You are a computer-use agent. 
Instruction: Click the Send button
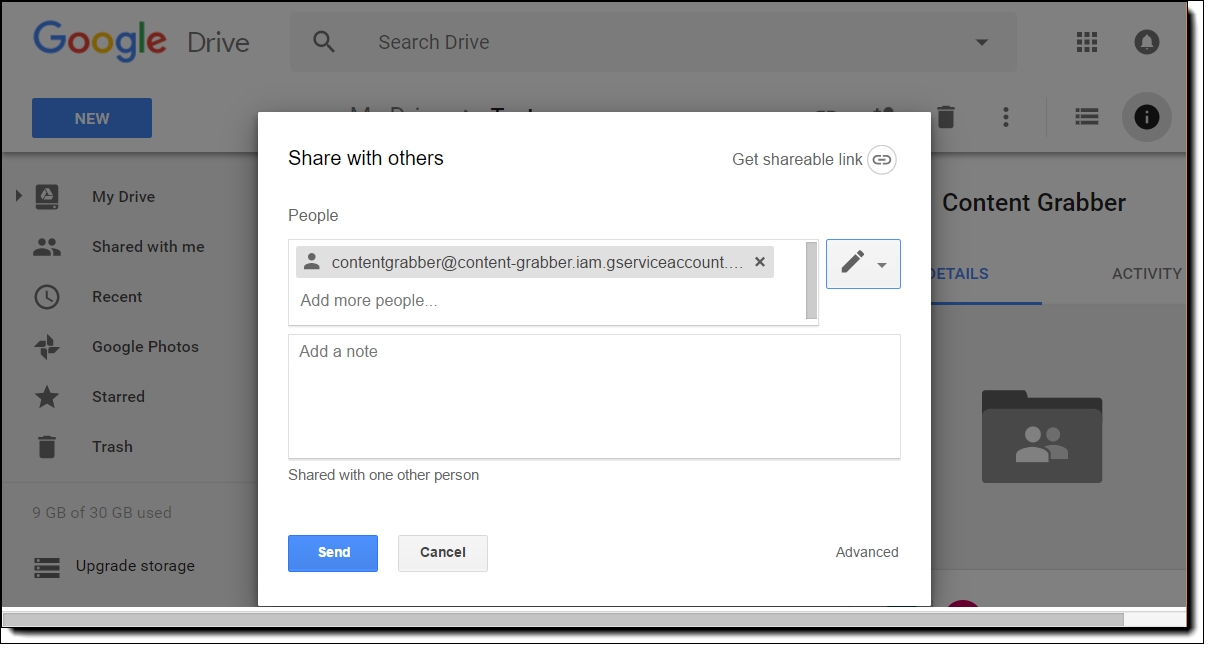point(333,553)
